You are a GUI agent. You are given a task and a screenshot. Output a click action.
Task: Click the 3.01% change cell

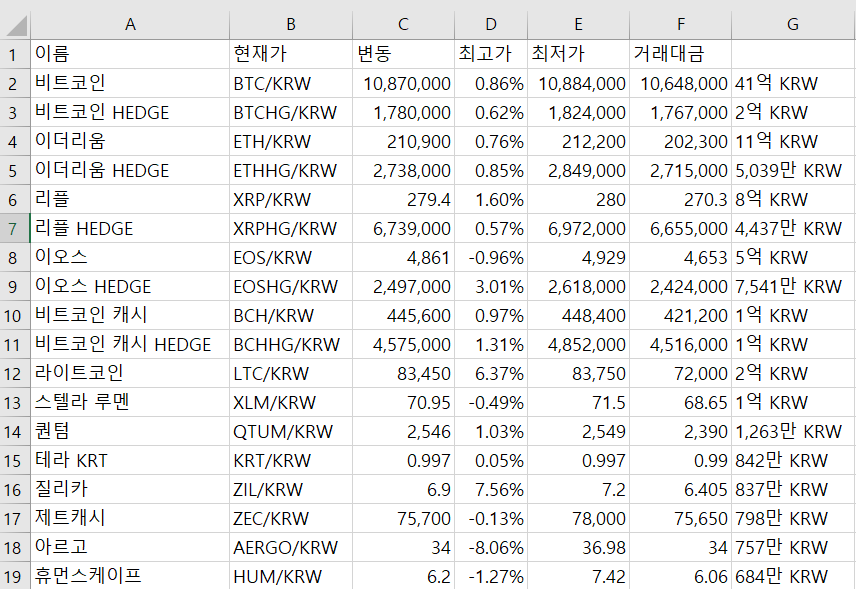491,285
